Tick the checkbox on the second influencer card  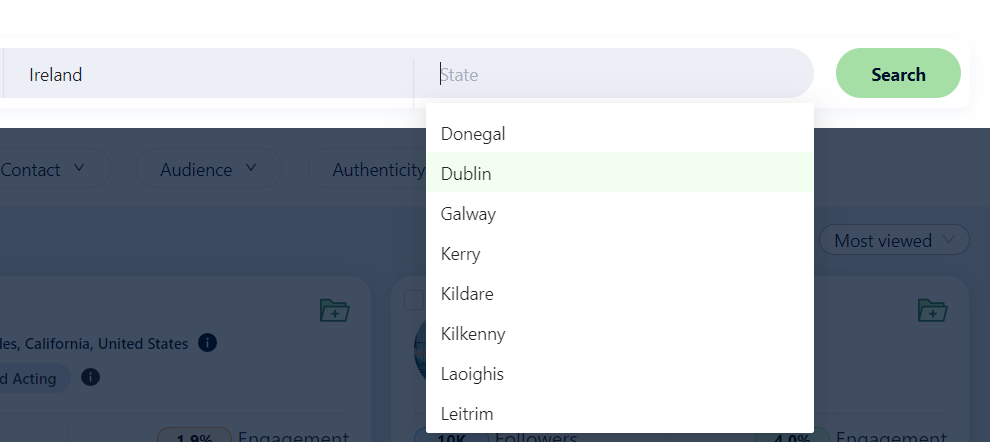[413, 300]
